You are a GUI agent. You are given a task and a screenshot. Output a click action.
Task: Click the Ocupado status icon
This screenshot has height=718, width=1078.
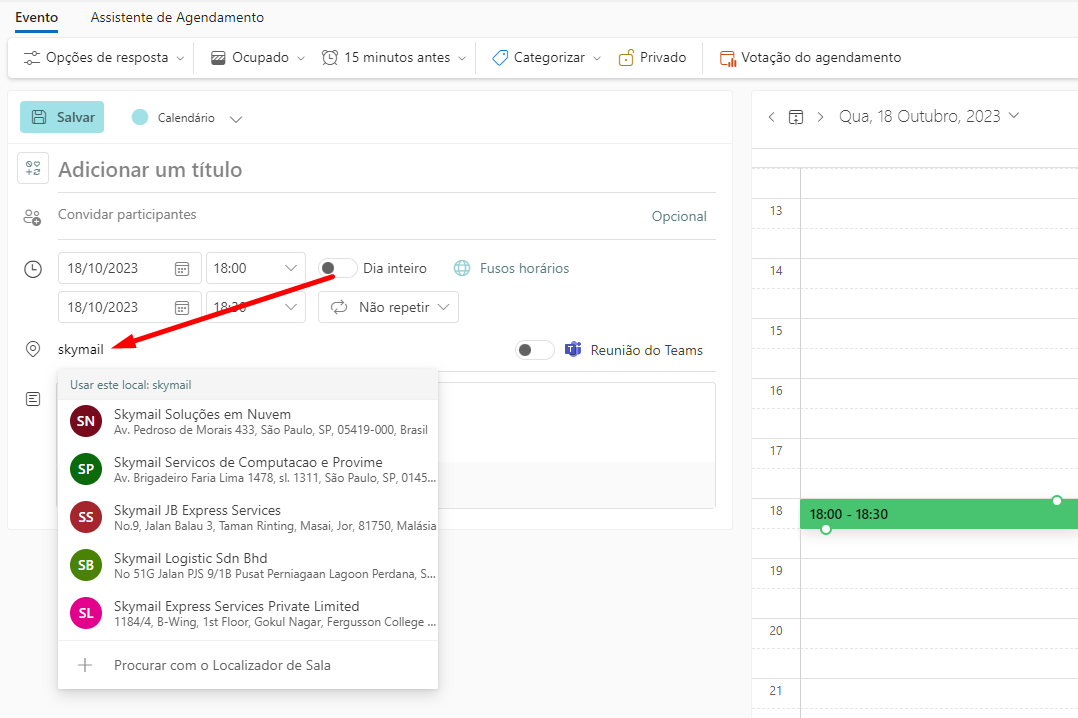[218, 58]
